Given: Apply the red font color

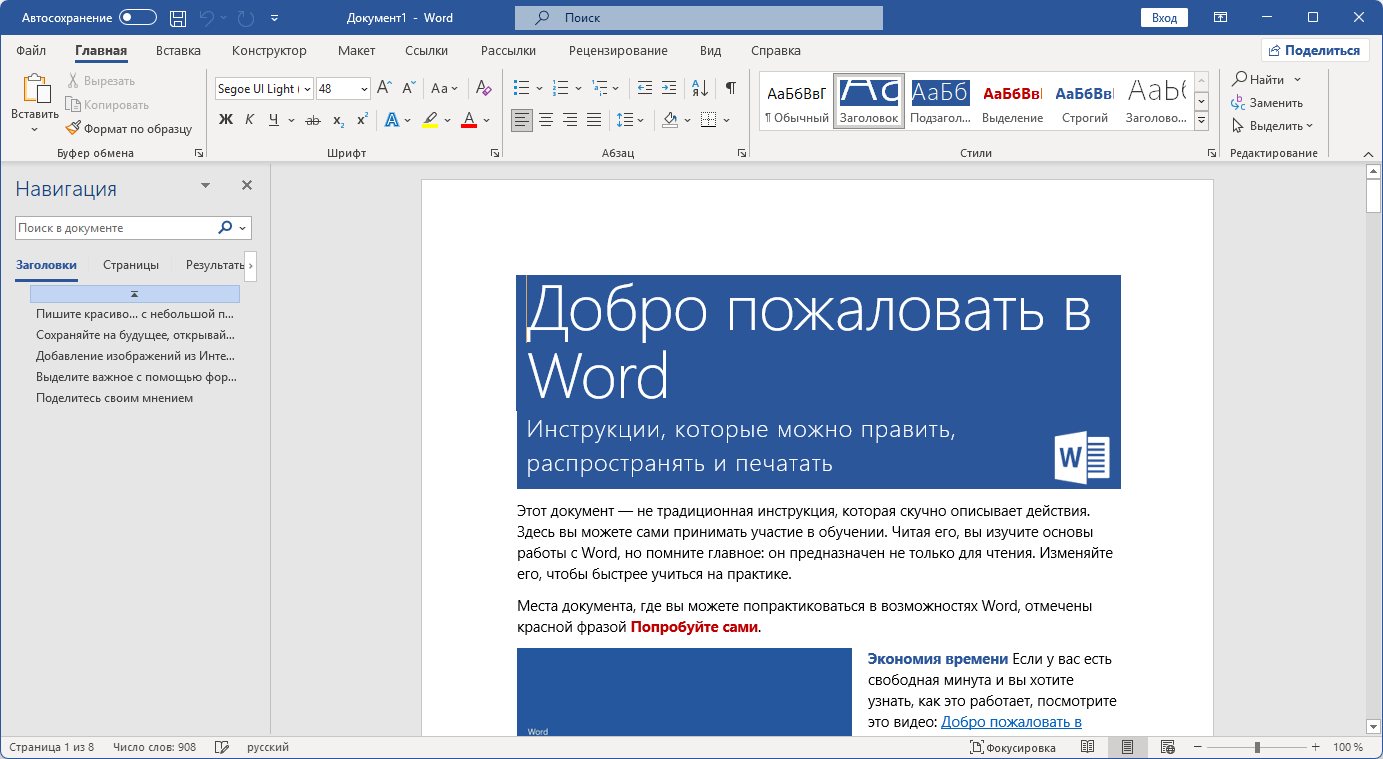Looking at the screenshot, I should [469, 120].
